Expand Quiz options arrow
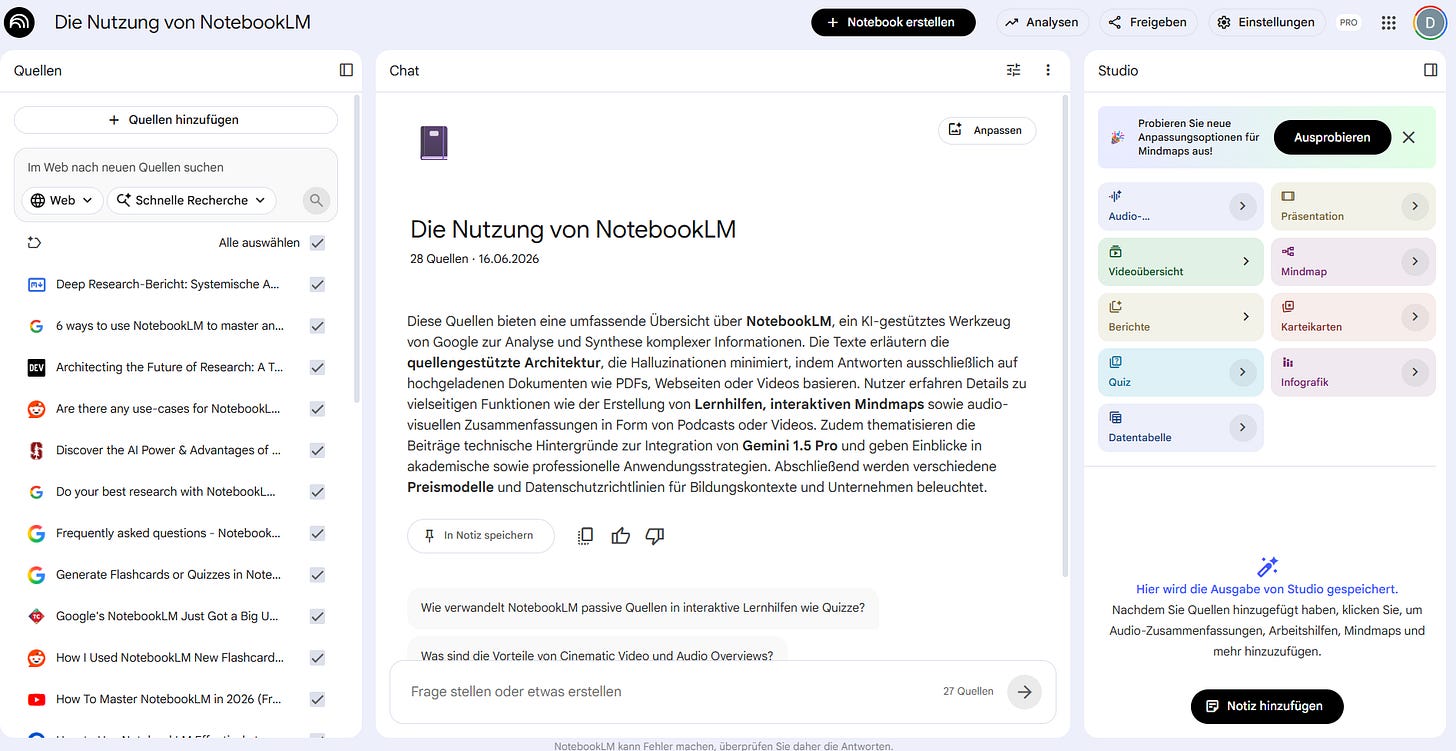 pyautogui.click(x=1242, y=372)
